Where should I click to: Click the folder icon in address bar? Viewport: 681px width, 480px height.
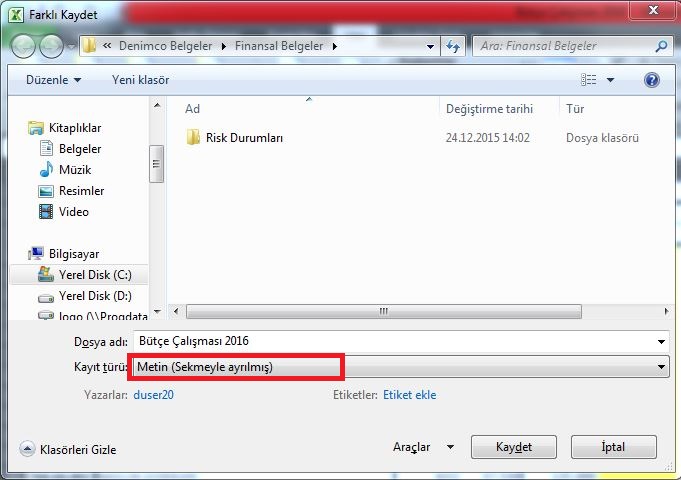point(89,46)
